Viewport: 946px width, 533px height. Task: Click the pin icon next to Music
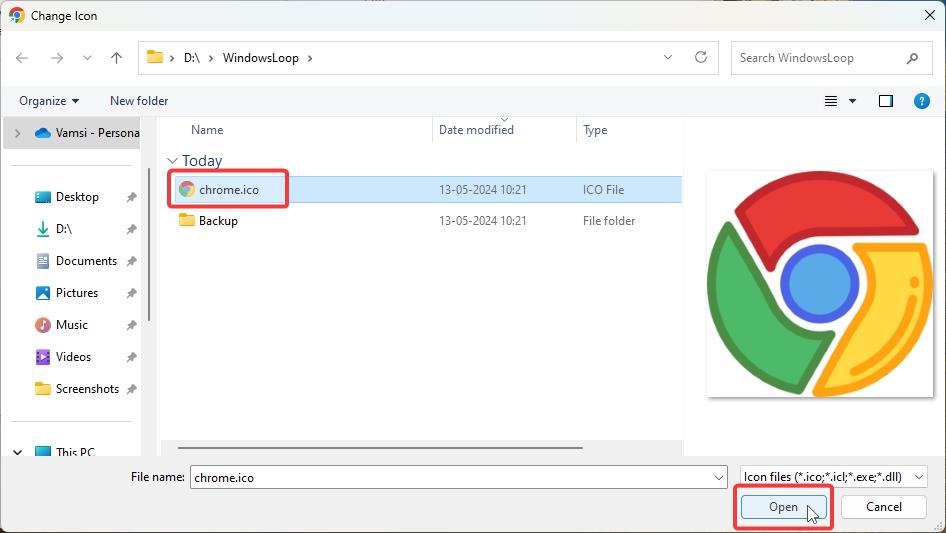pos(132,325)
